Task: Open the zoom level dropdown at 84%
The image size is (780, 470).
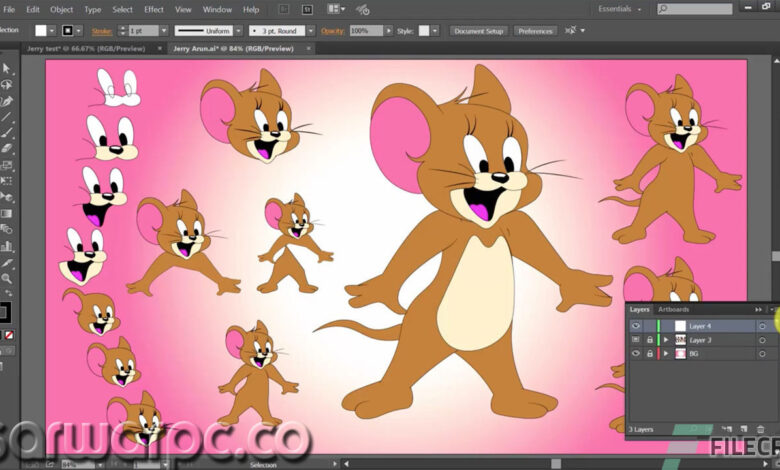Action: (x=101, y=465)
